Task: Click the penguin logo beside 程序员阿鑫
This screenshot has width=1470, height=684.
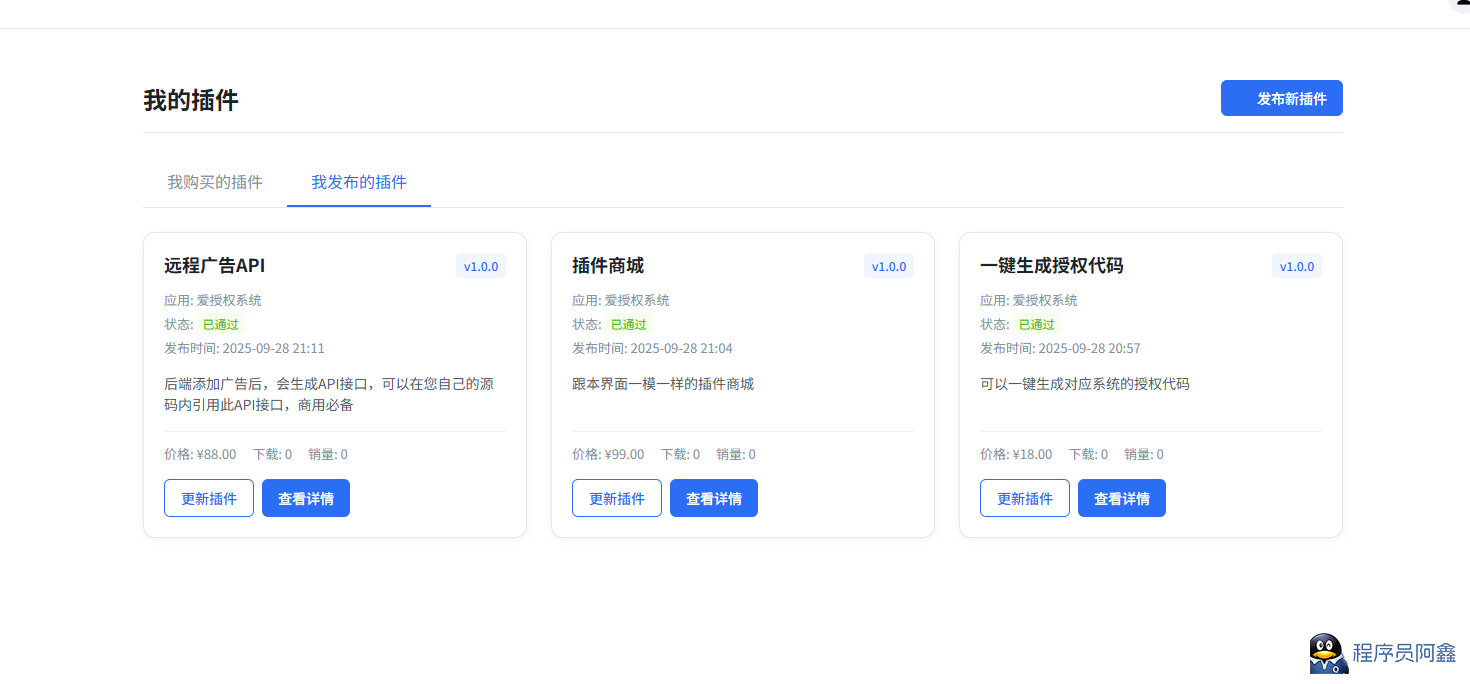Action: coord(1328,653)
